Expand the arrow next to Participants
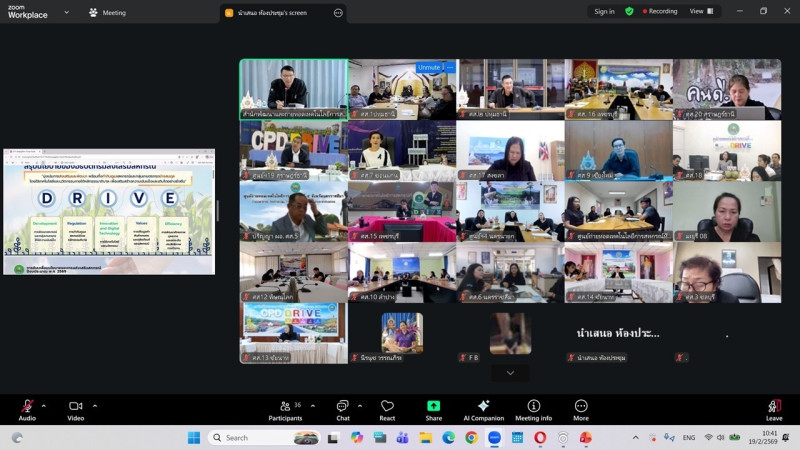800x450 pixels. (x=312, y=405)
